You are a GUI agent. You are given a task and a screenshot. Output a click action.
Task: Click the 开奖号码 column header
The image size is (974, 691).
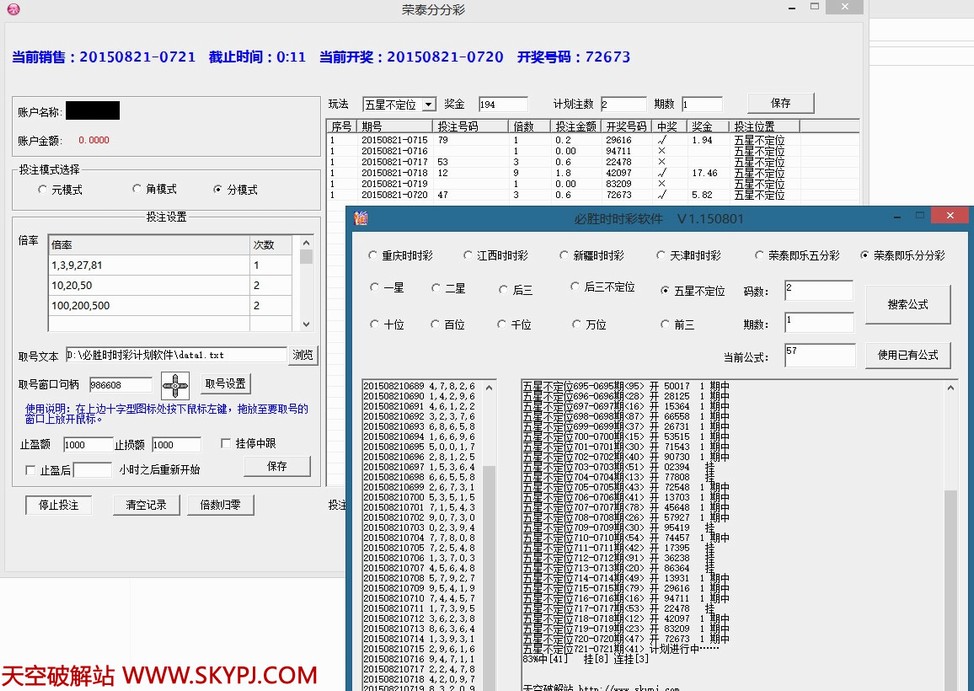pos(626,127)
